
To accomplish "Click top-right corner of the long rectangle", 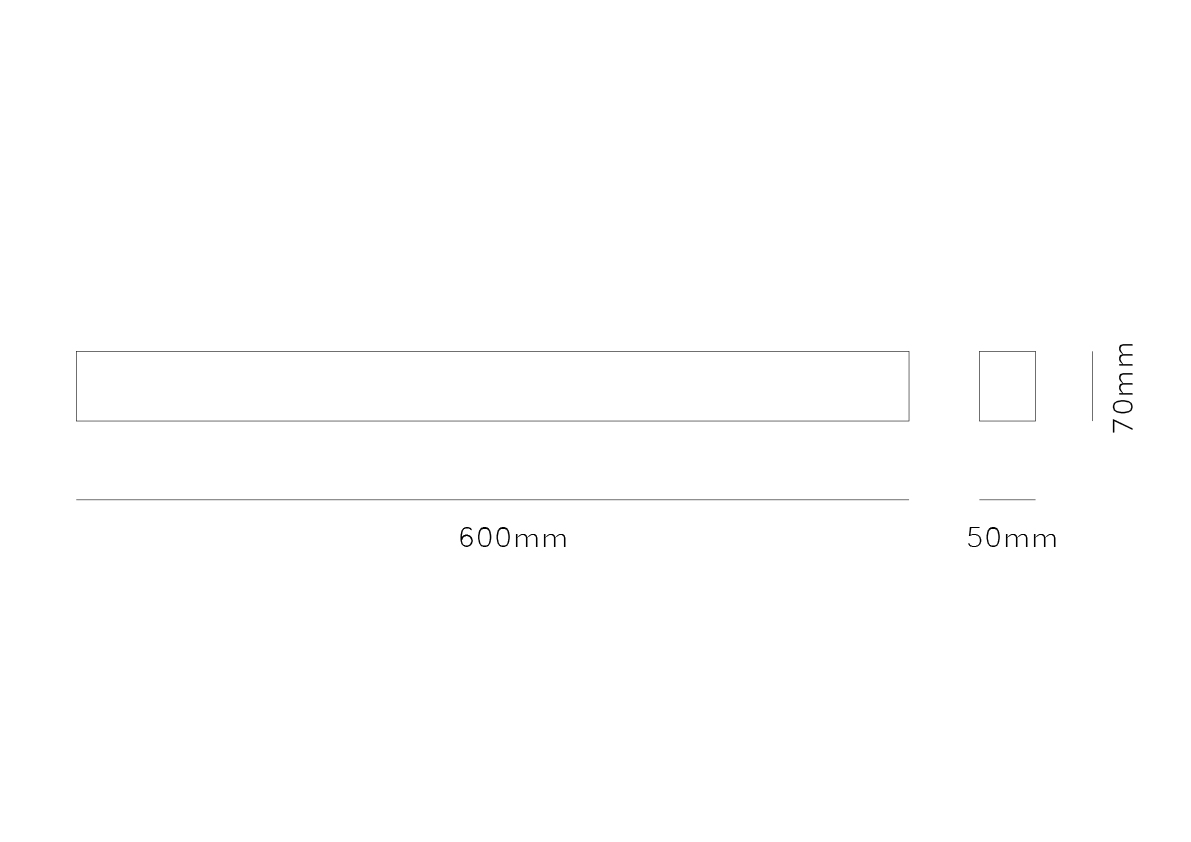I will tap(909, 352).
